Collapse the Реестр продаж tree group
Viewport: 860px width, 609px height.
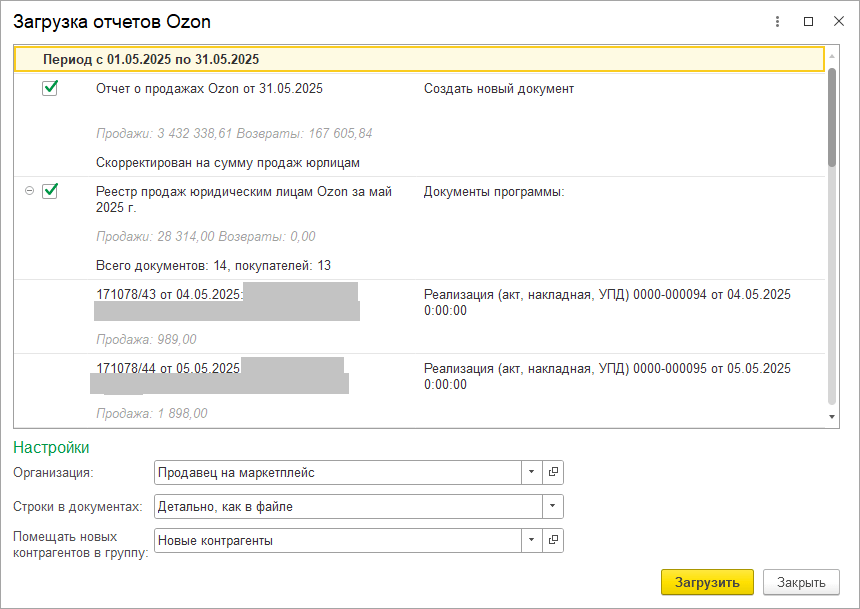click(29, 191)
